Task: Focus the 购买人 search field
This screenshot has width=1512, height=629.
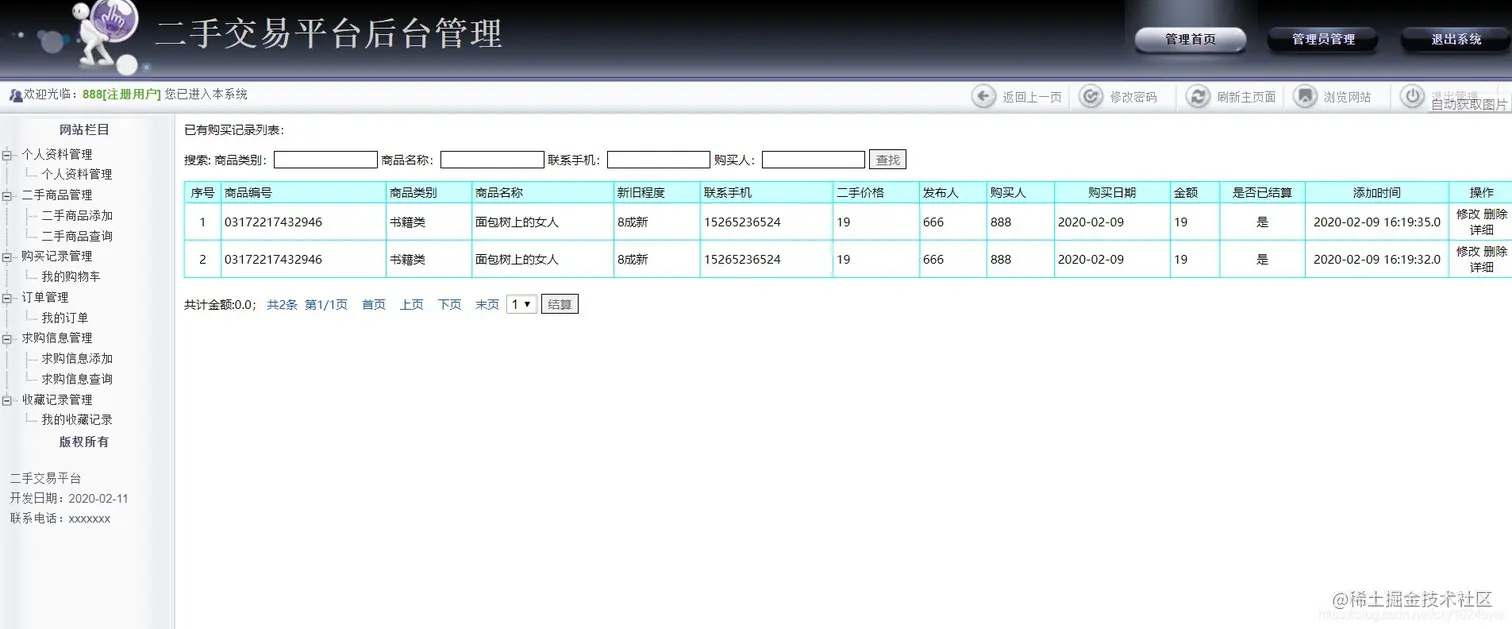Action: [x=813, y=160]
